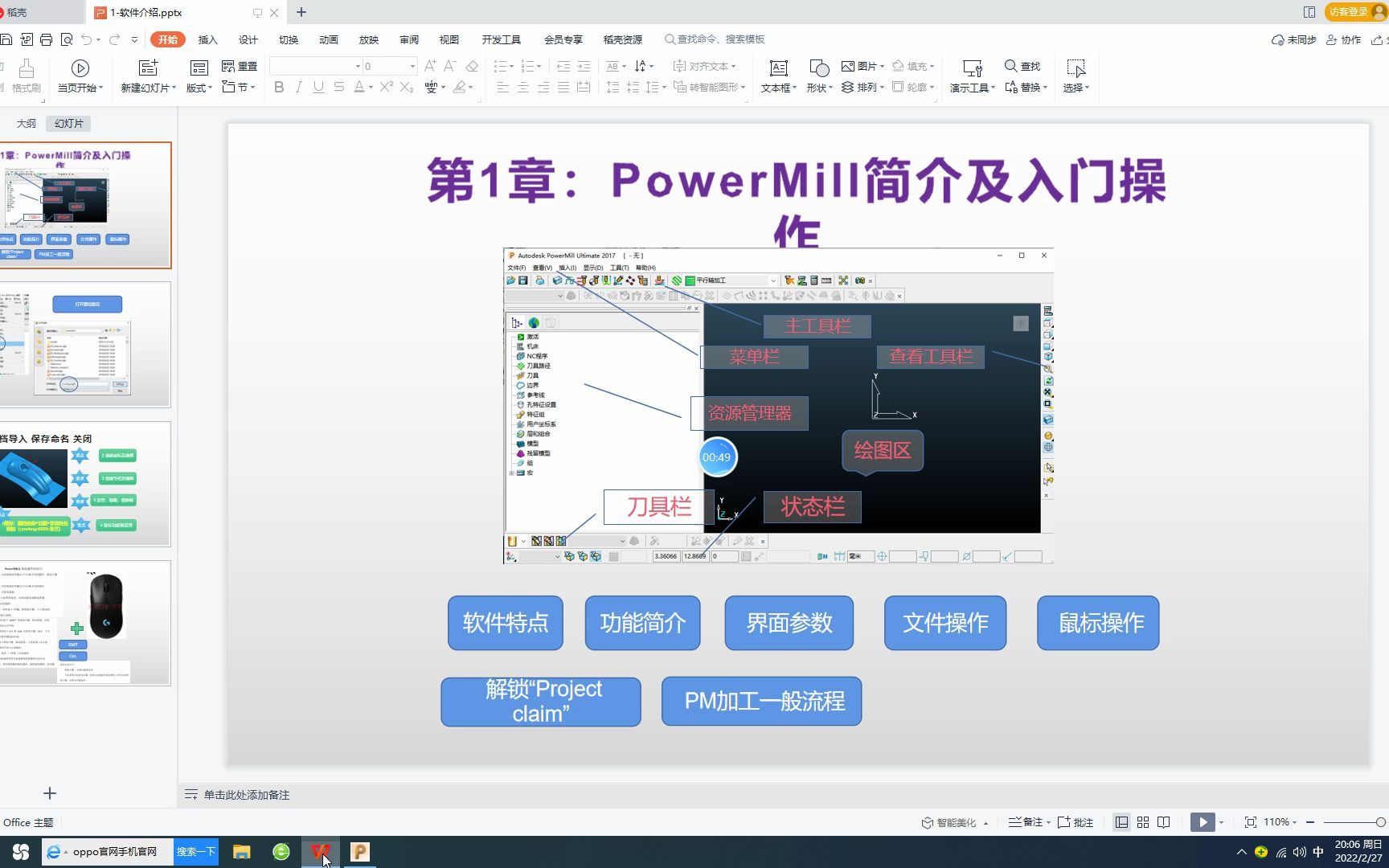Click the Undo arrow icon

click(x=86, y=39)
